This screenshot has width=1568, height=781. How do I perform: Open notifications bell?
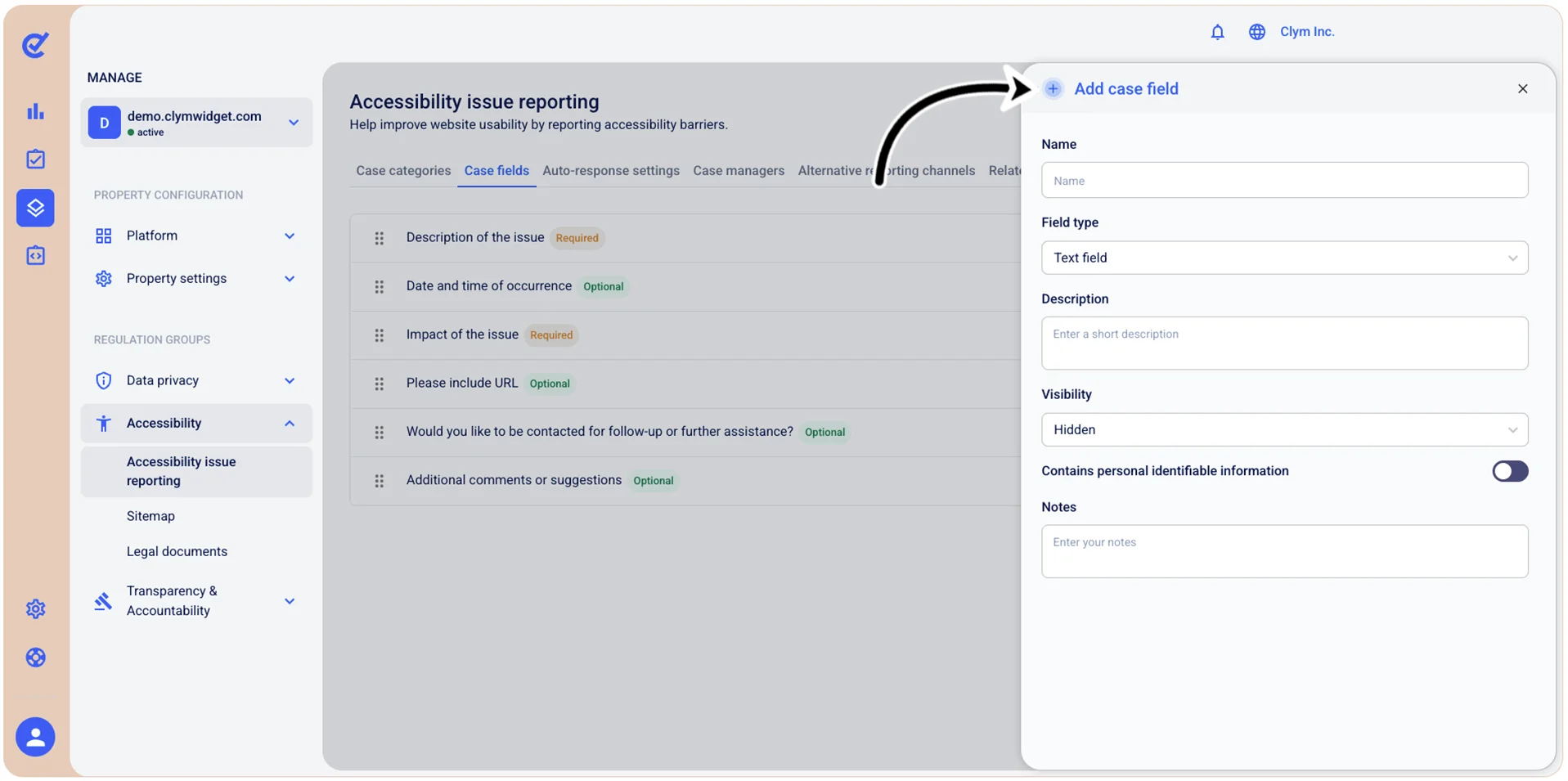click(x=1217, y=32)
